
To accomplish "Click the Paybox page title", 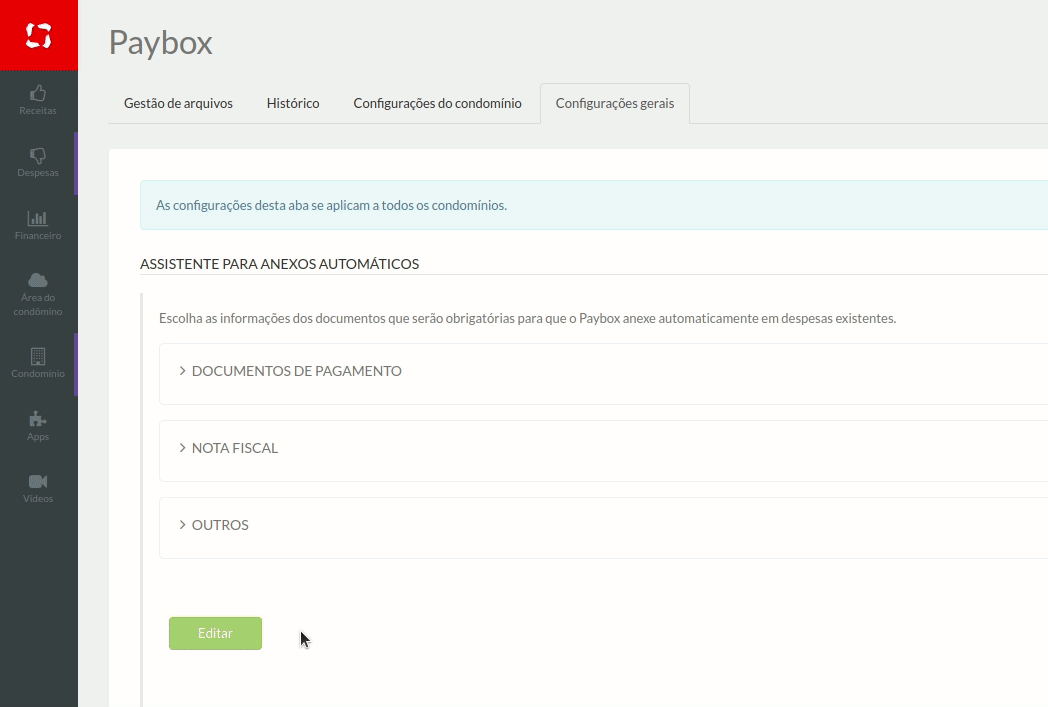I will pyautogui.click(x=160, y=43).
